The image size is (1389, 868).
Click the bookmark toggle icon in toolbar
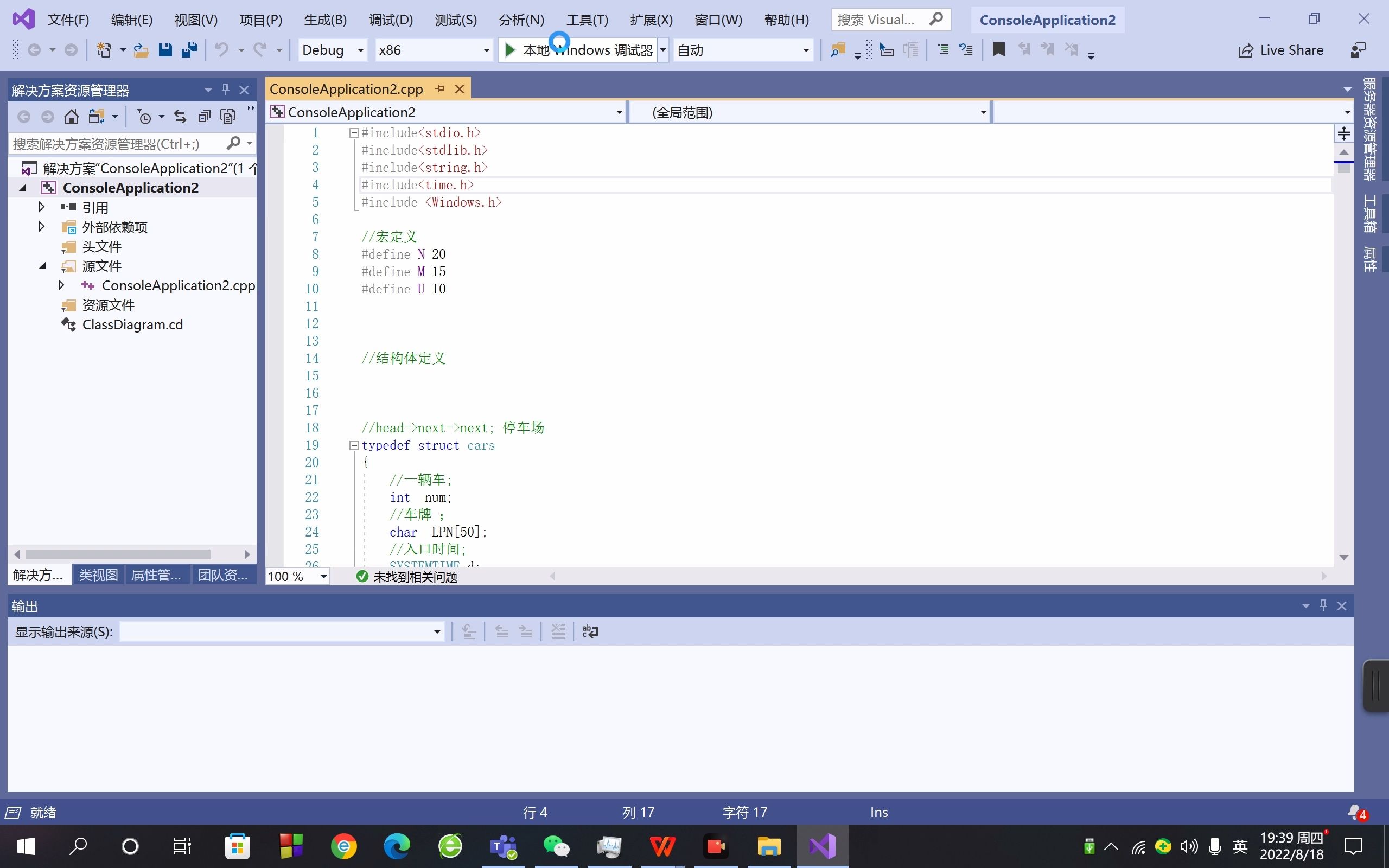998,50
